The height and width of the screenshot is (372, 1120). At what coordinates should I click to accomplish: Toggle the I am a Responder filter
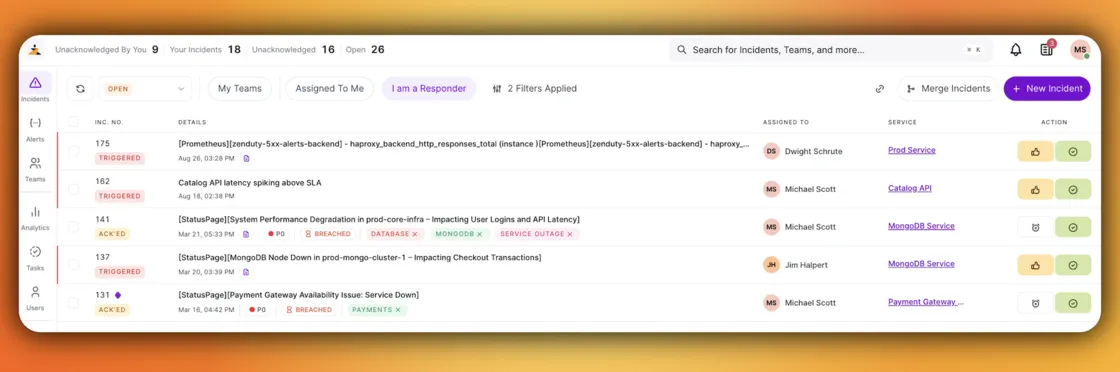point(429,89)
